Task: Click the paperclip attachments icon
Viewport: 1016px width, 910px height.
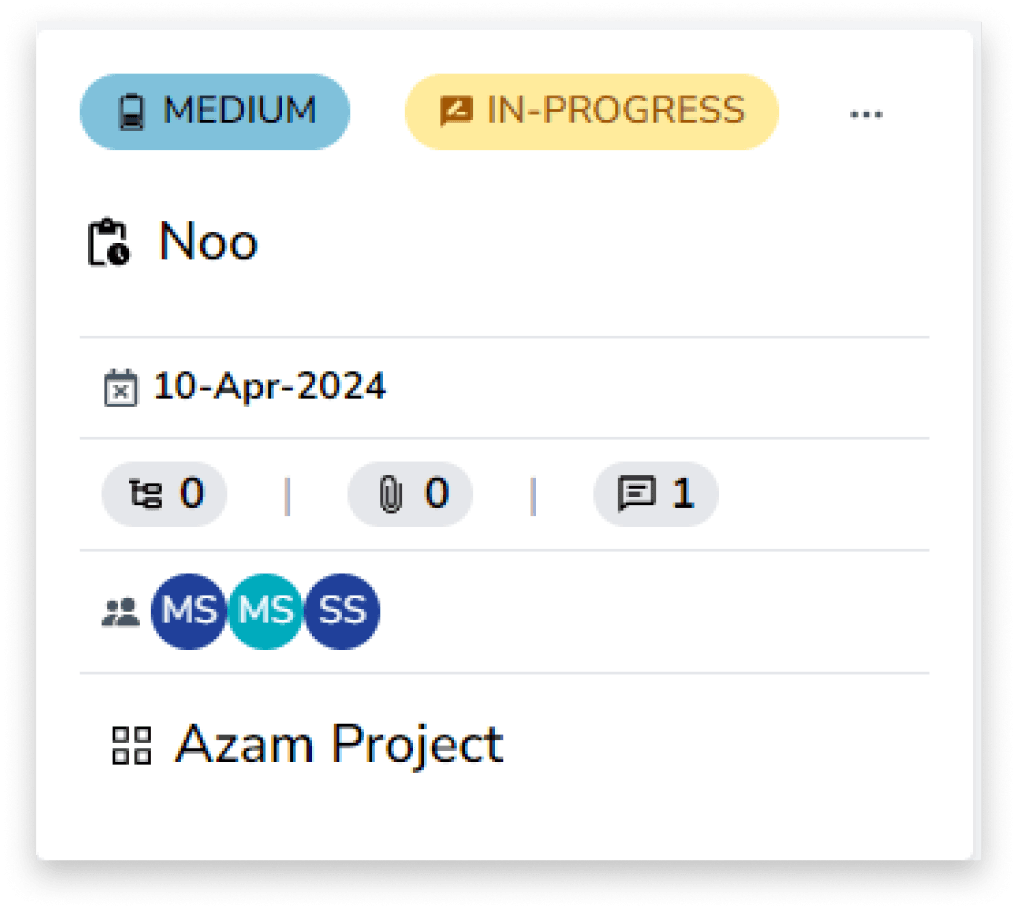Action: 390,494
